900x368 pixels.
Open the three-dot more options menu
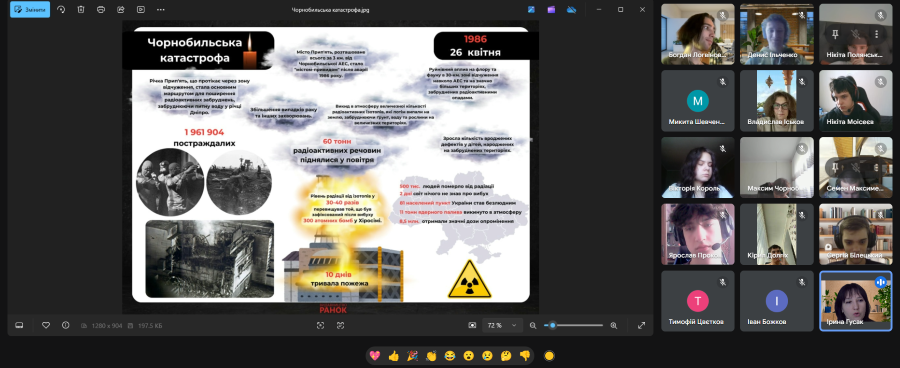click(x=161, y=9)
